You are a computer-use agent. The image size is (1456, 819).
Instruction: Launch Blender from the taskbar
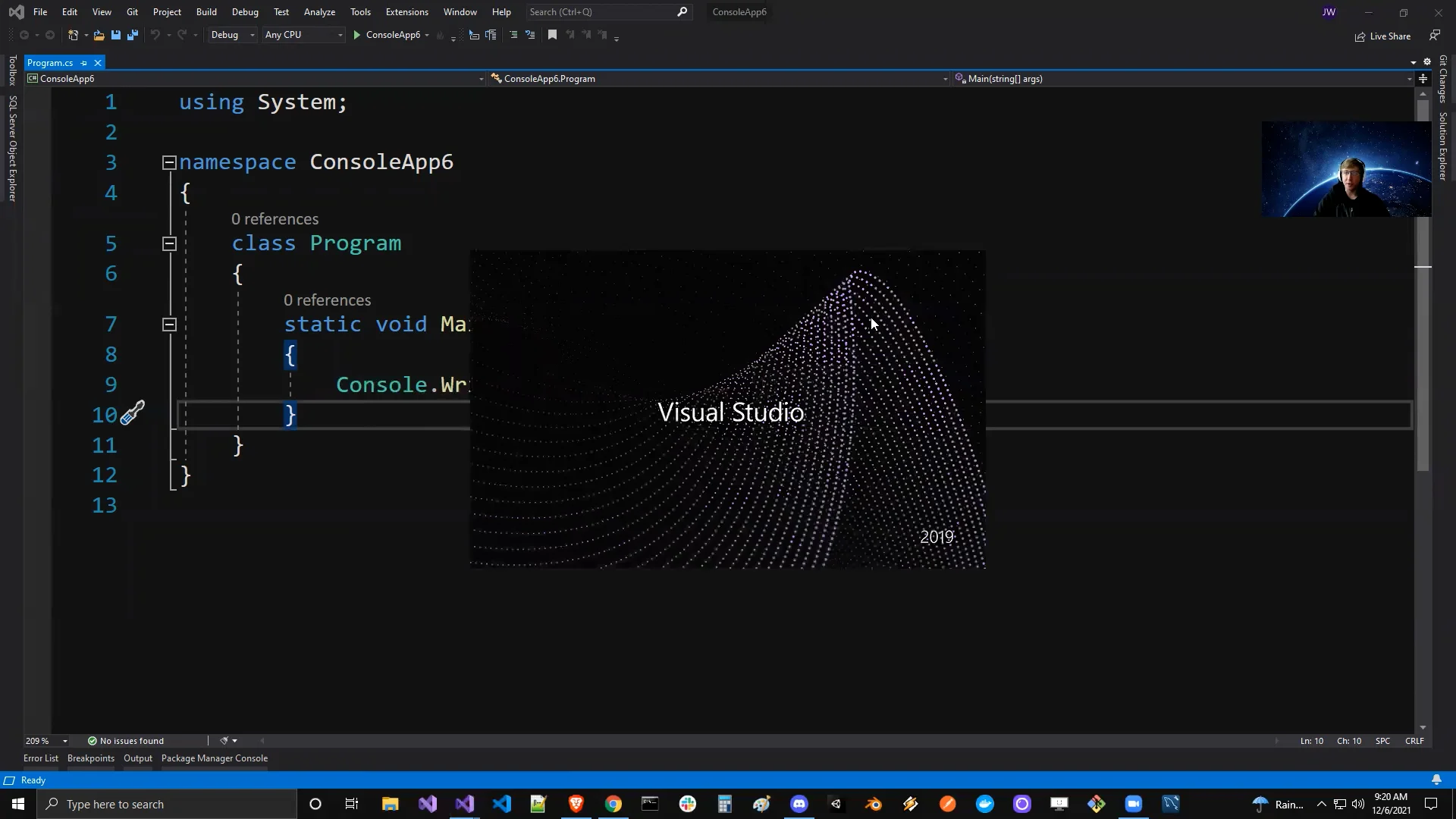tap(874, 804)
